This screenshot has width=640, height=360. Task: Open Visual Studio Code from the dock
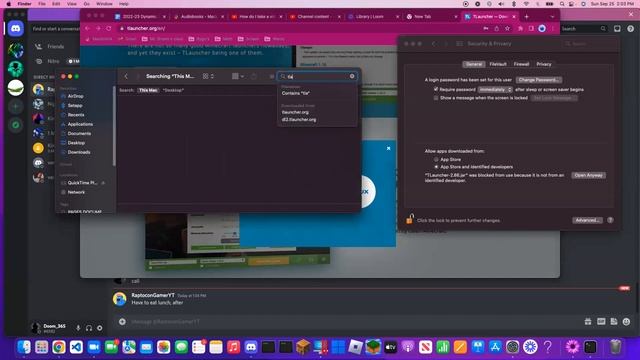tap(76, 347)
